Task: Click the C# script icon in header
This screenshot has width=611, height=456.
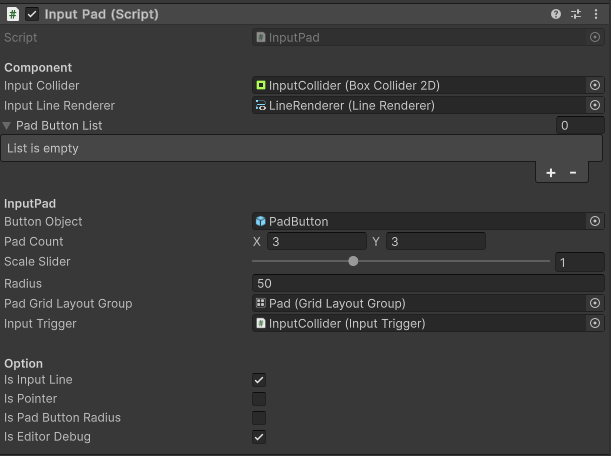Action: coord(13,14)
